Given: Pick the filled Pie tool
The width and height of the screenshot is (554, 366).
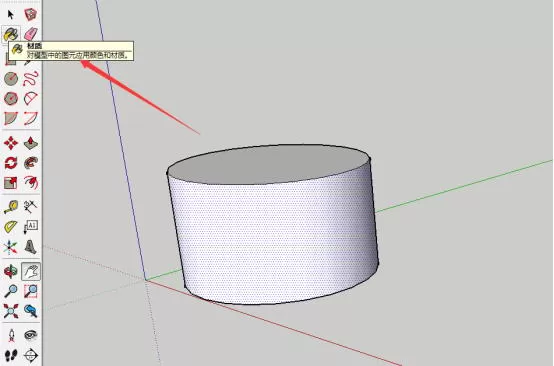Looking at the screenshot, I should pyautogui.click(x=11, y=118).
